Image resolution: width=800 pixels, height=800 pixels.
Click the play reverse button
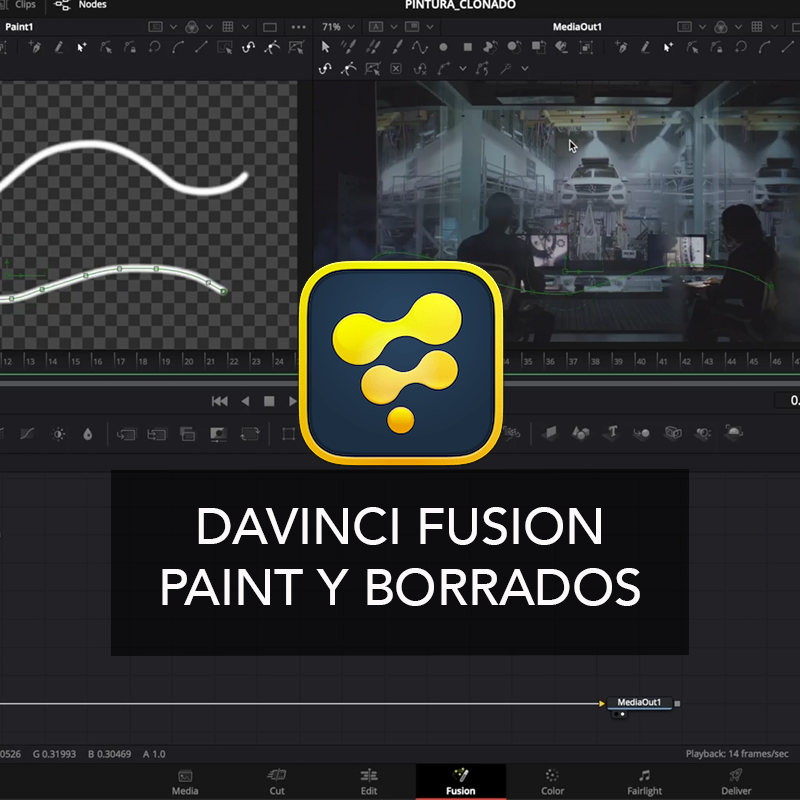[x=245, y=402]
